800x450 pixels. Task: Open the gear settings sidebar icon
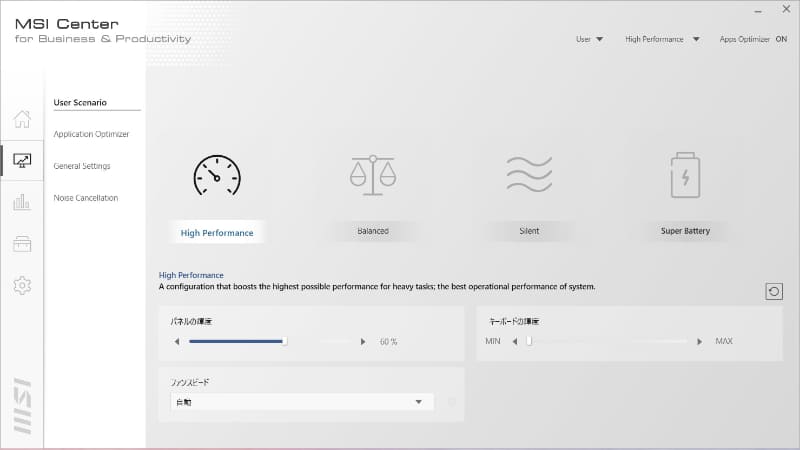(22, 285)
